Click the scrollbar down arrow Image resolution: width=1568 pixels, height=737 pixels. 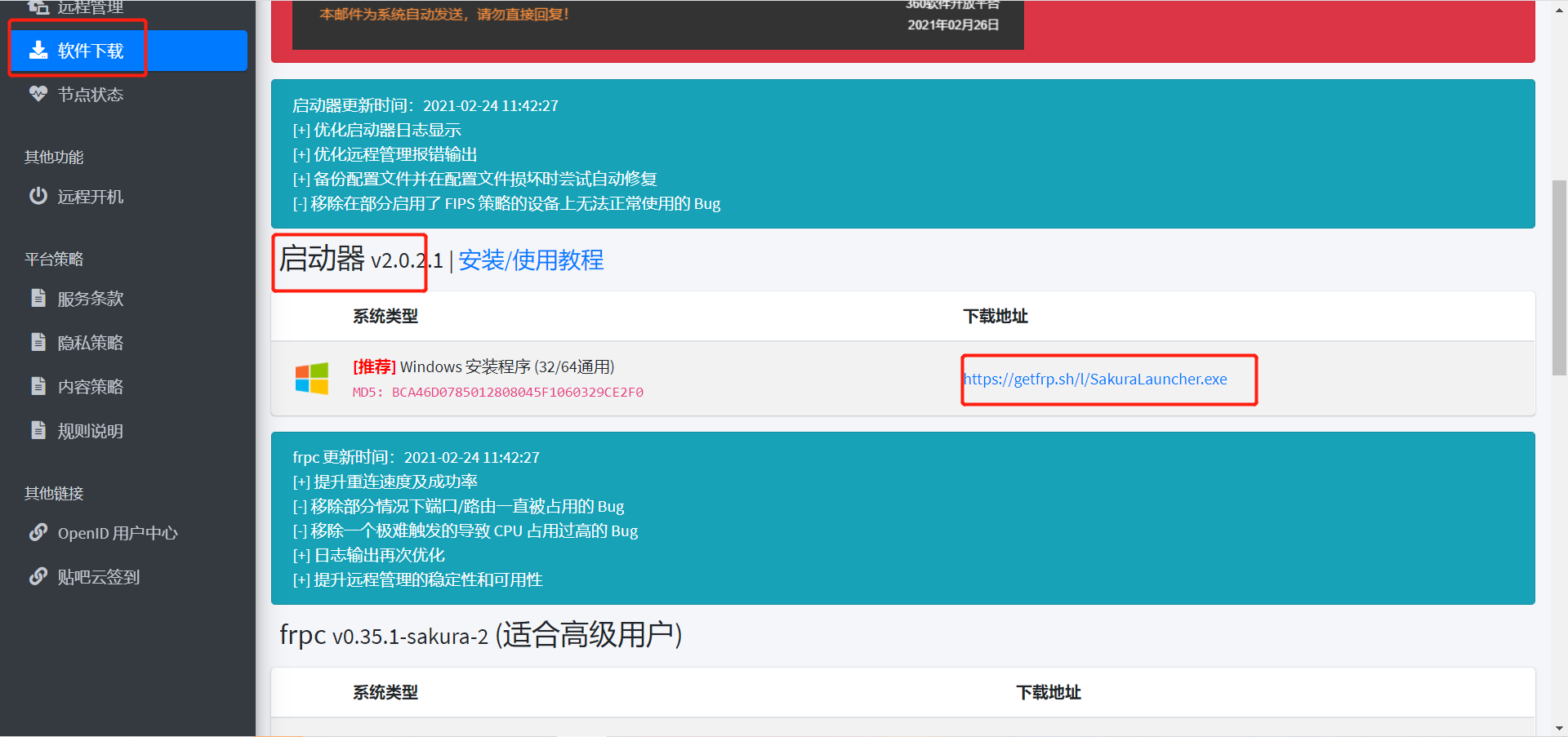pos(1559,728)
